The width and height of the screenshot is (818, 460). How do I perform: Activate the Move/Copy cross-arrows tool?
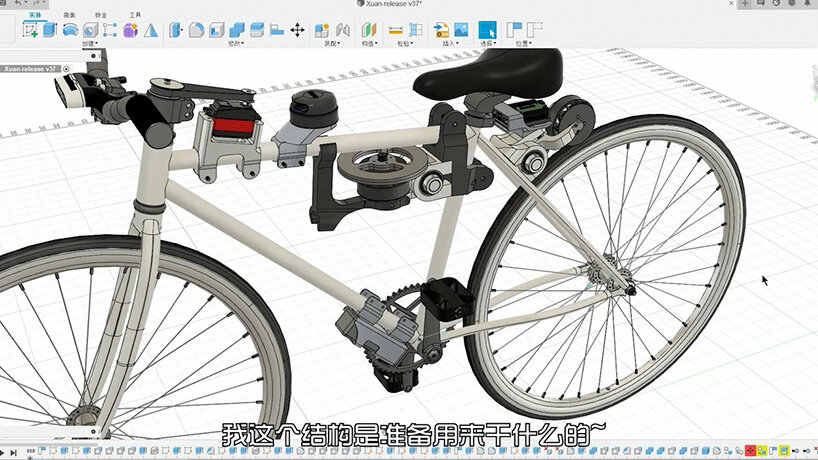[x=297, y=29]
